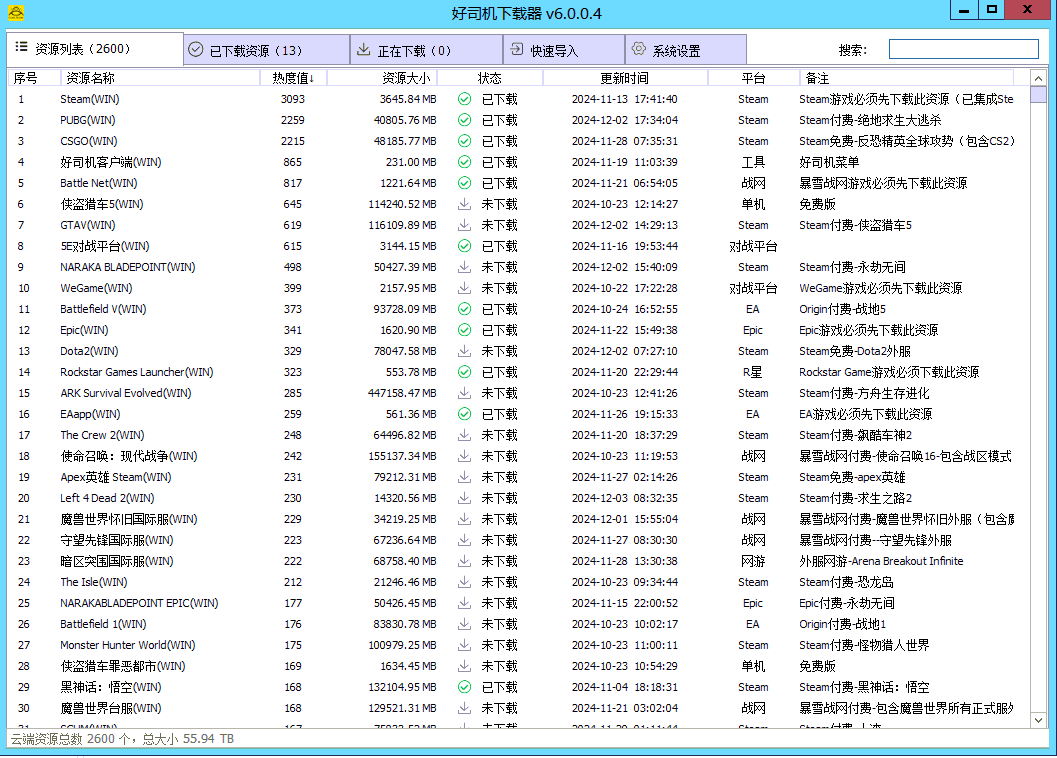The width and height of the screenshot is (1057, 758).
Task: Open the 已下载资源 (13) tab
Action: 266,50
